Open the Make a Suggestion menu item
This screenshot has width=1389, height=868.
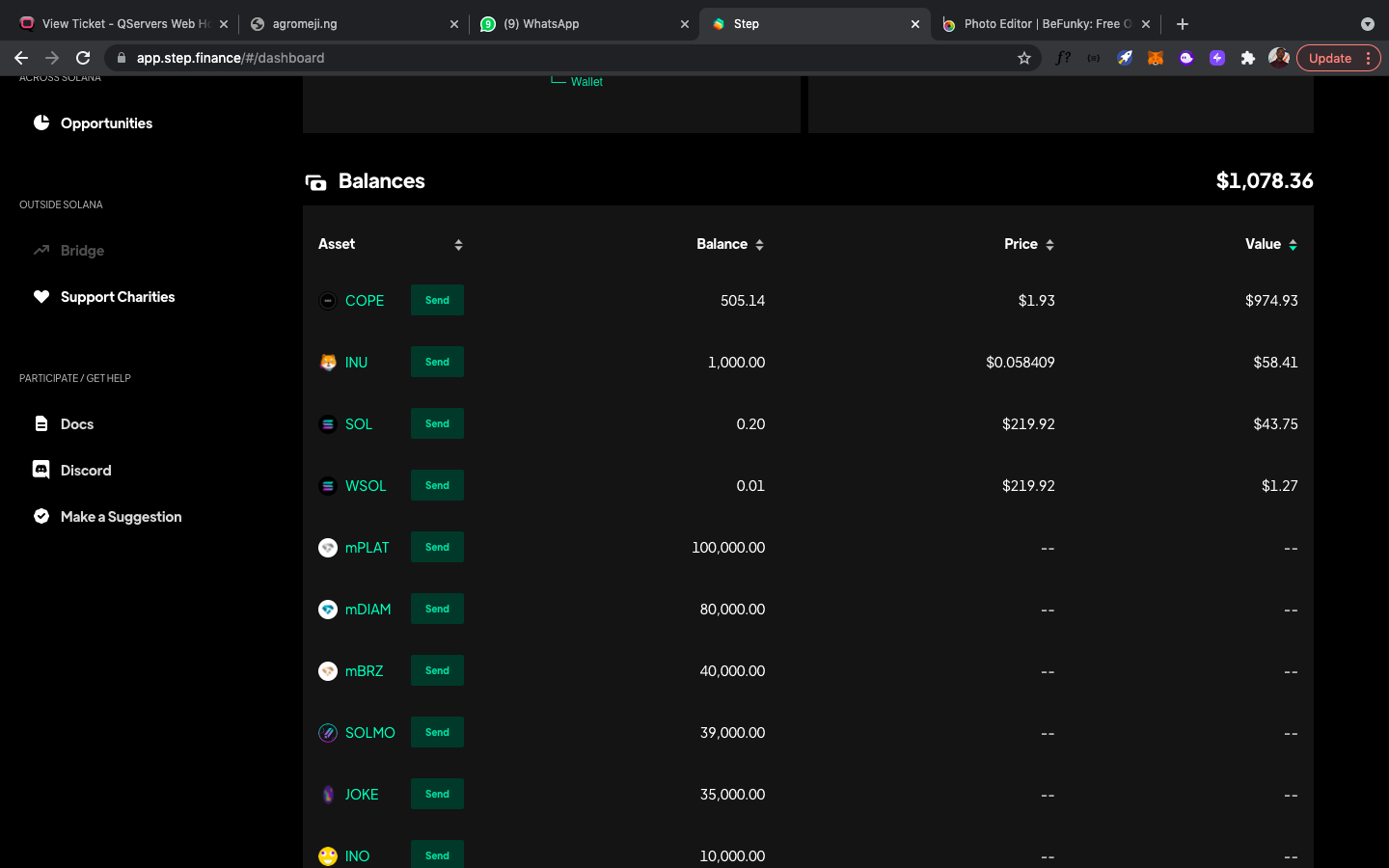121,517
